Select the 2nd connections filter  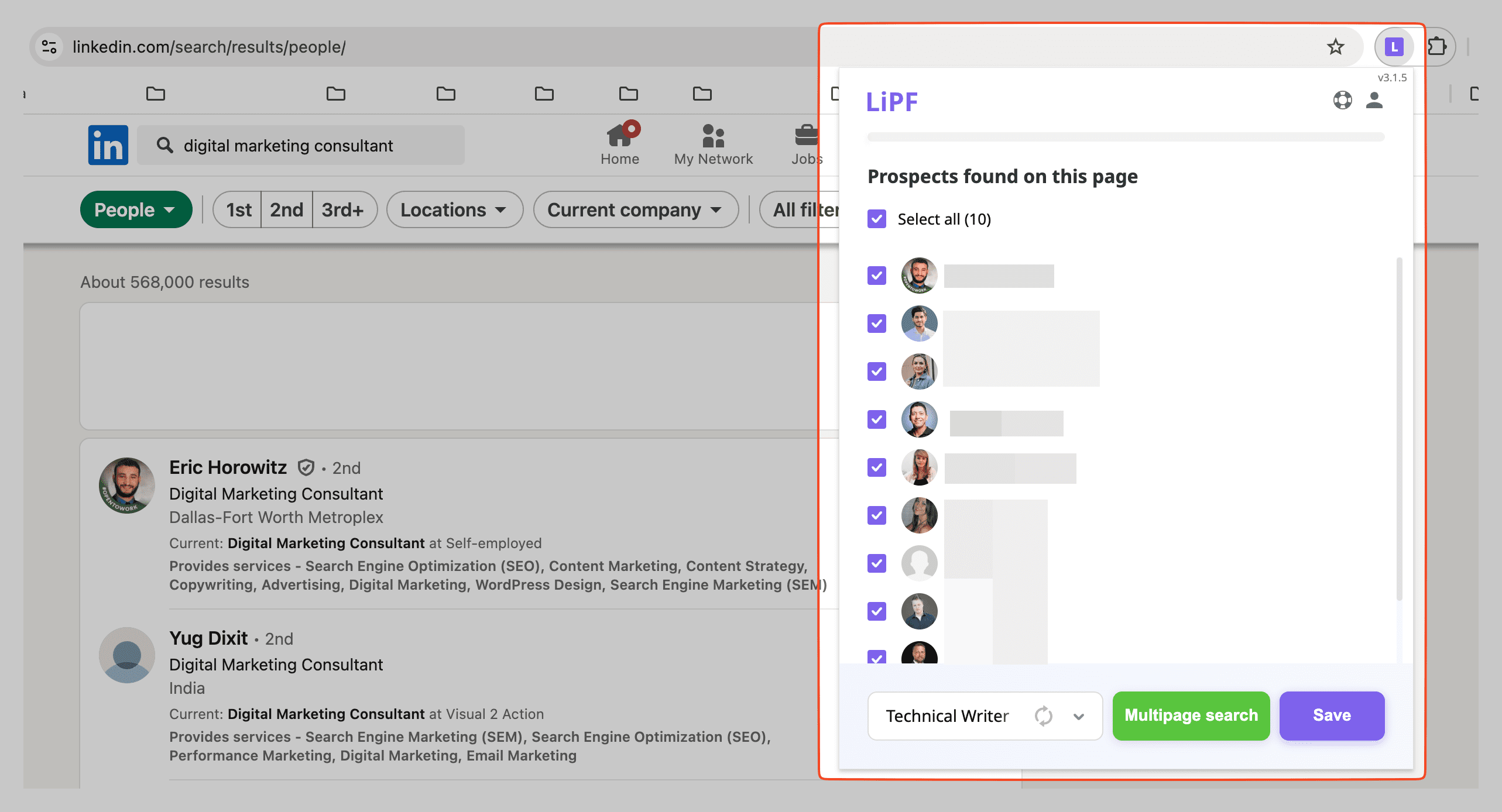click(286, 209)
